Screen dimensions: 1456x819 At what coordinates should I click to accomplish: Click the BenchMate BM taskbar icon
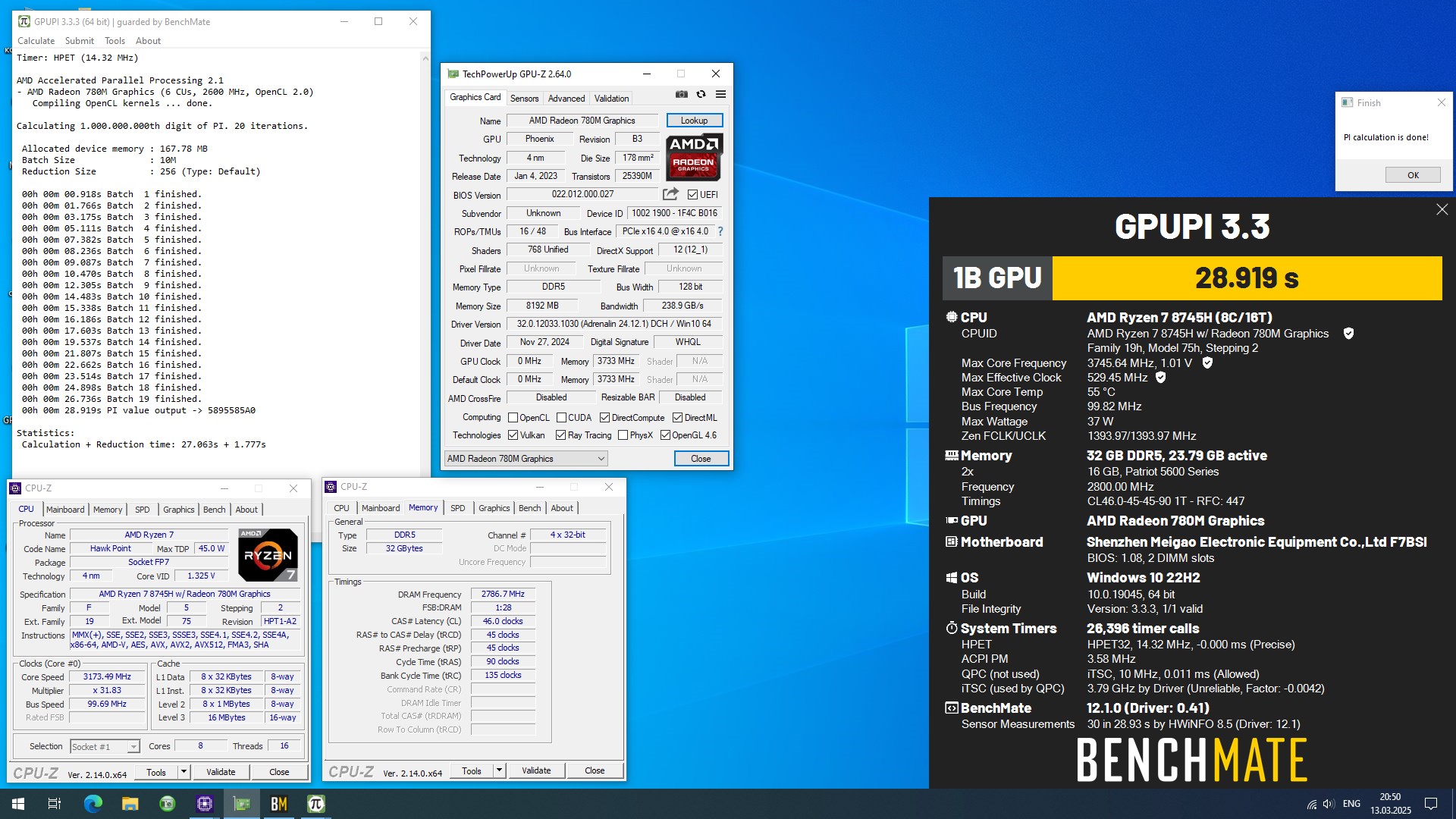[279, 804]
